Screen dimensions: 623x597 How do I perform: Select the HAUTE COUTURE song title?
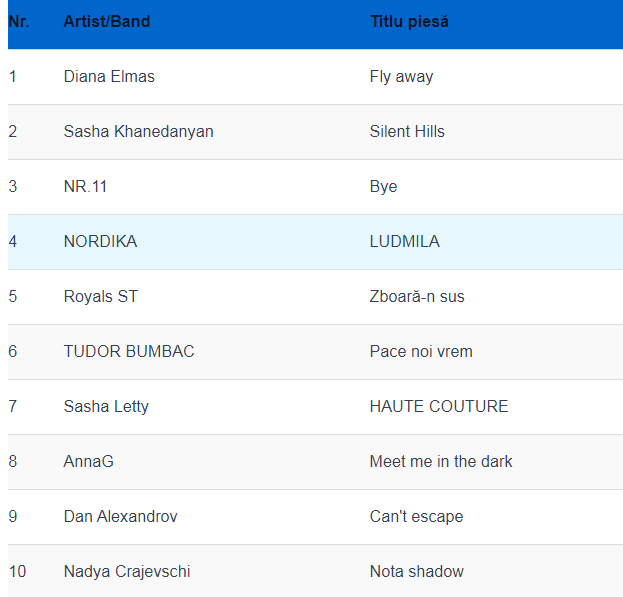[439, 407]
